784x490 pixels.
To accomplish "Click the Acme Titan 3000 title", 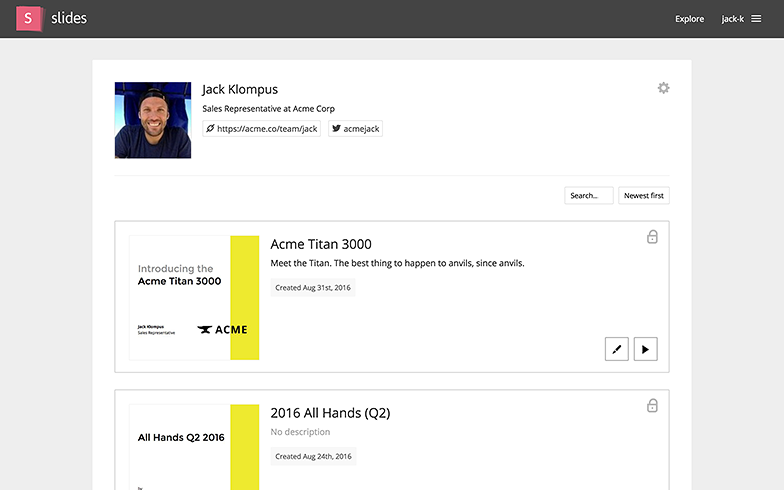I will pyautogui.click(x=321, y=244).
